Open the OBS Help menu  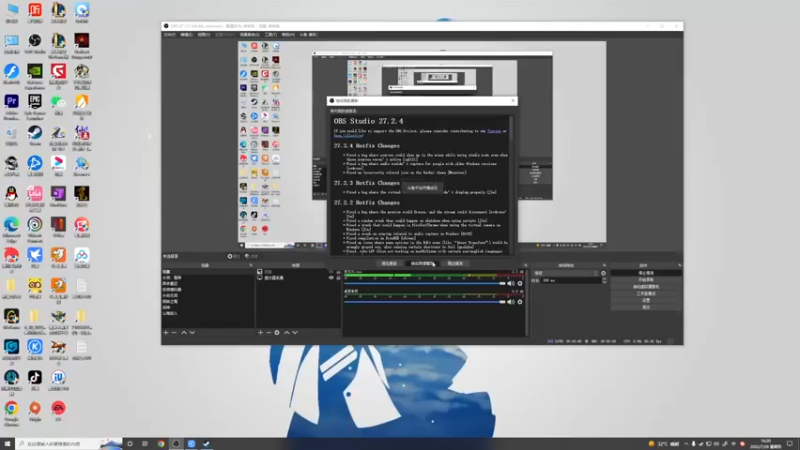tap(288, 35)
